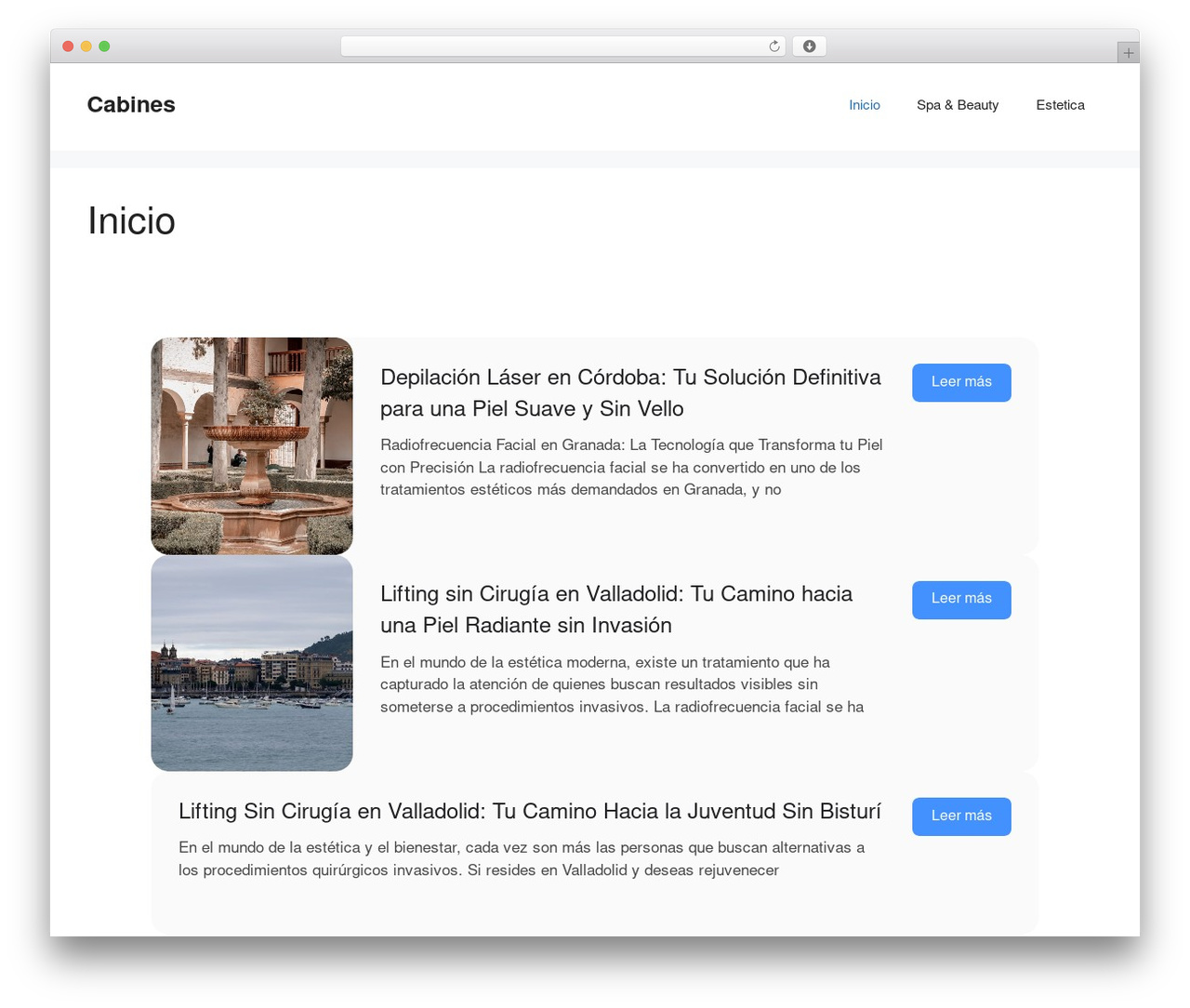Click the excerpt starting 'En el mundo de la estética moderna'

pos(622,684)
